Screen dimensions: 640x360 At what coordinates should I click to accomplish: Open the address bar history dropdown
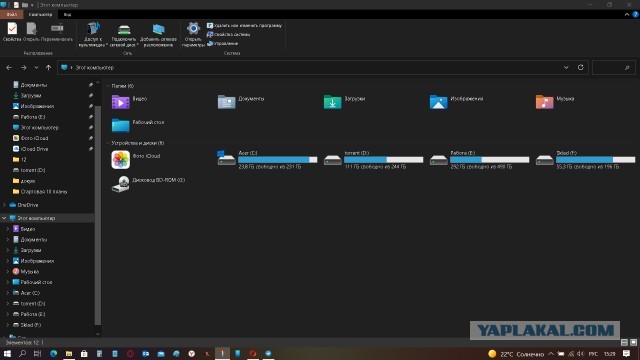(566, 67)
